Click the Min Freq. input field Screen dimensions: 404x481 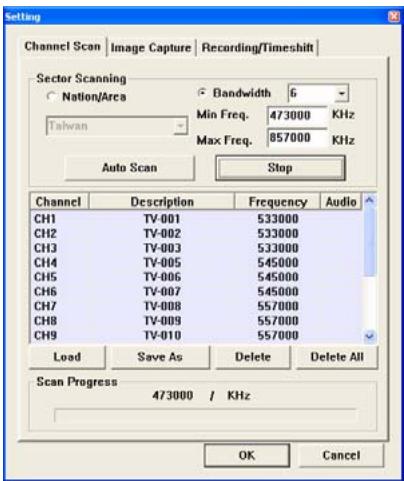coord(297,116)
